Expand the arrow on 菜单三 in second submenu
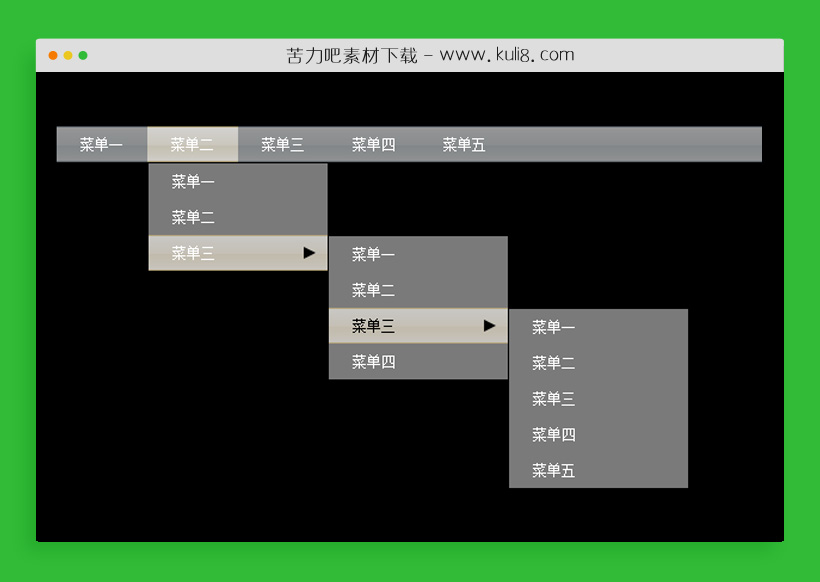This screenshot has width=820, height=582. (x=489, y=325)
